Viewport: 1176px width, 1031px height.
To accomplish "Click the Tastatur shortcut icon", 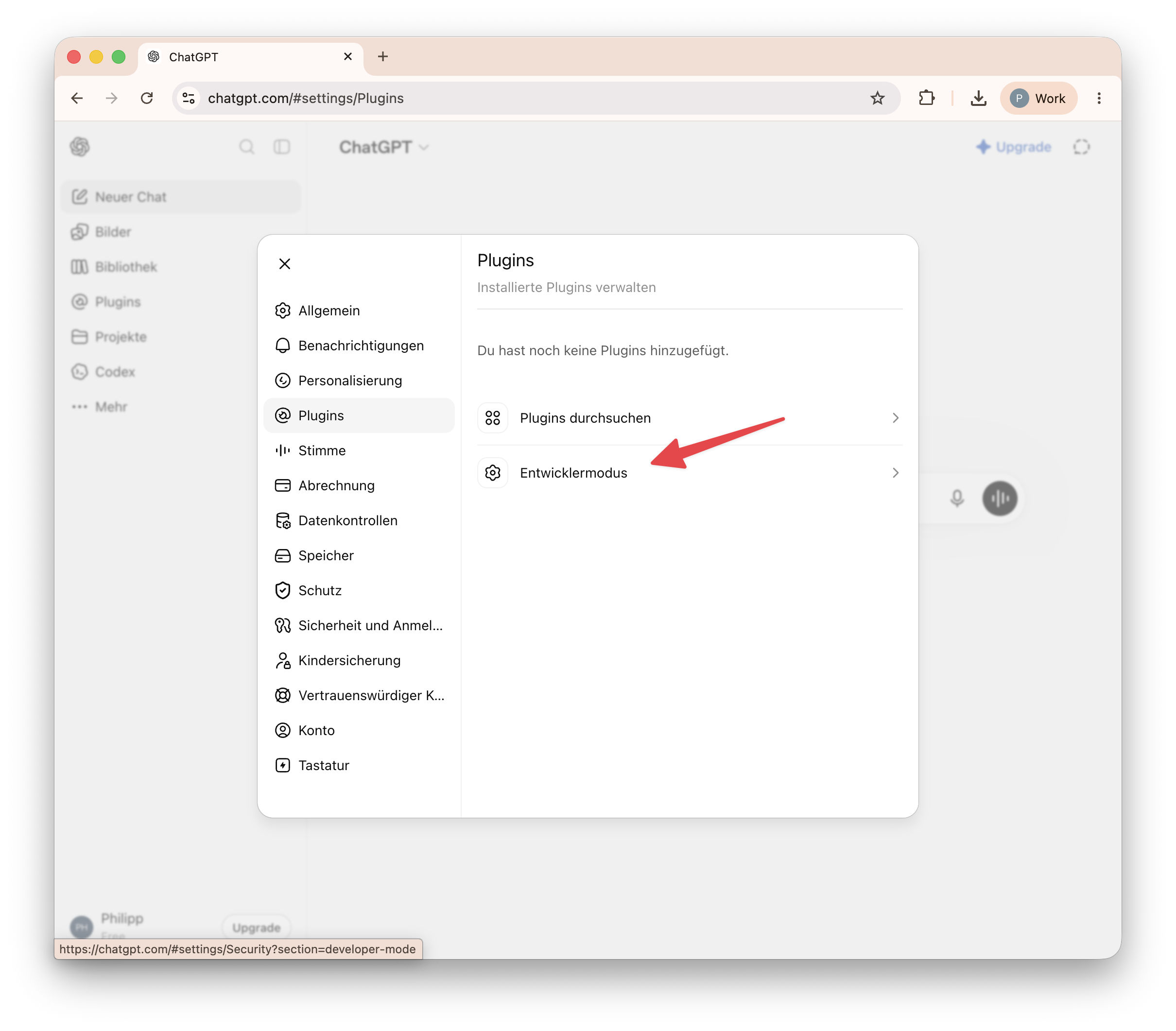I will click(x=282, y=765).
